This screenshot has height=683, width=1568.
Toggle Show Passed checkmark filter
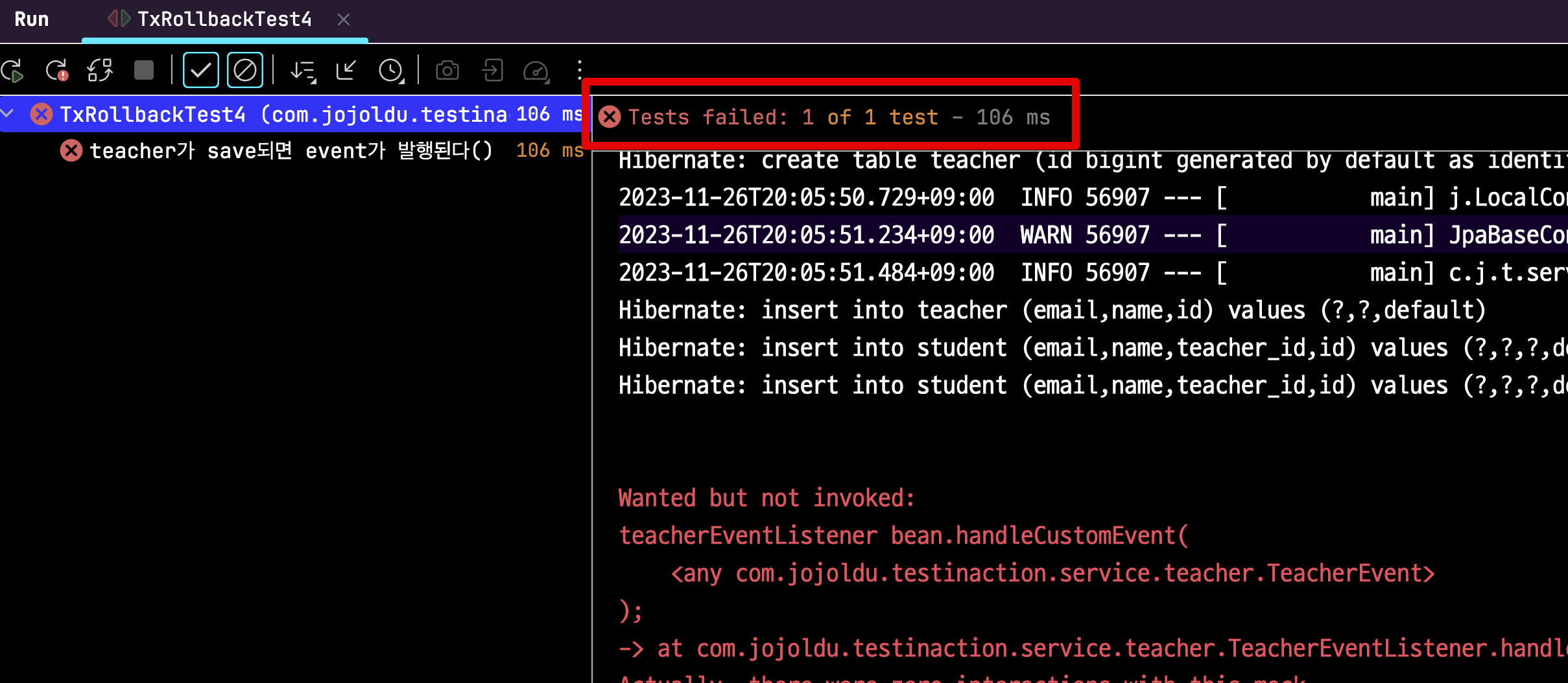200,70
